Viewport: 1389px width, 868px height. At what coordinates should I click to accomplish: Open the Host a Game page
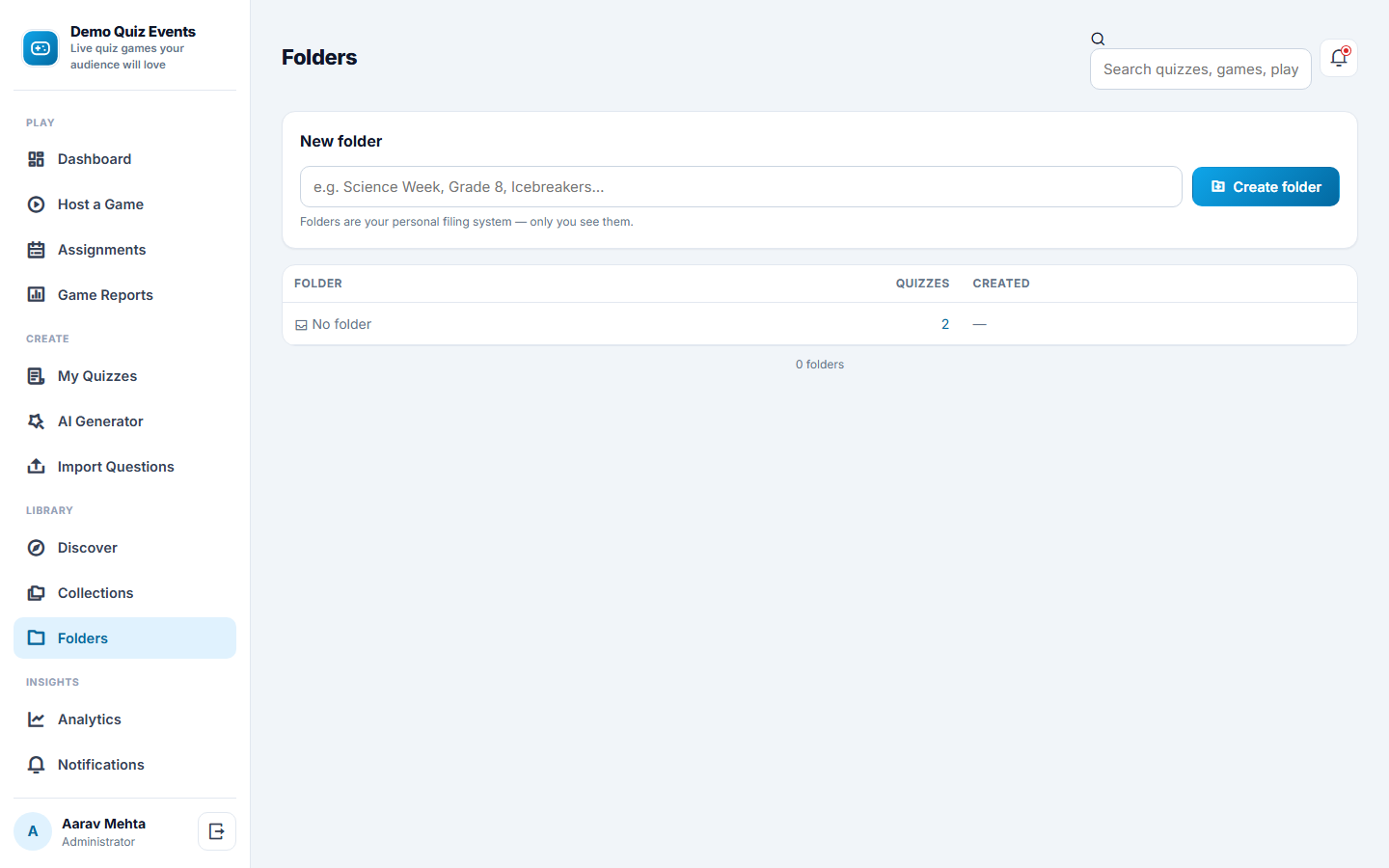(124, 204)
